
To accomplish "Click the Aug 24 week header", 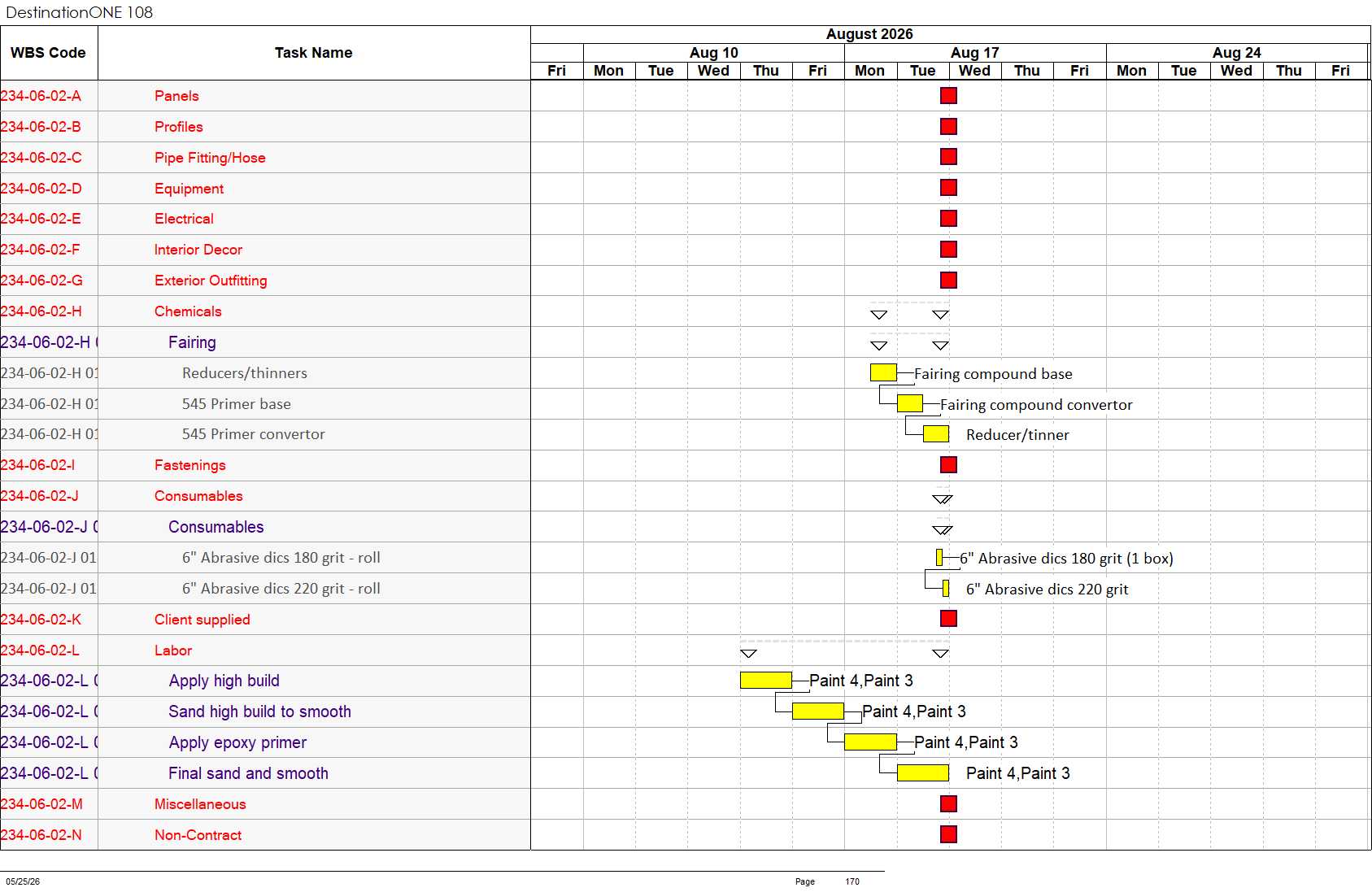I will [x=1236, y=53].
